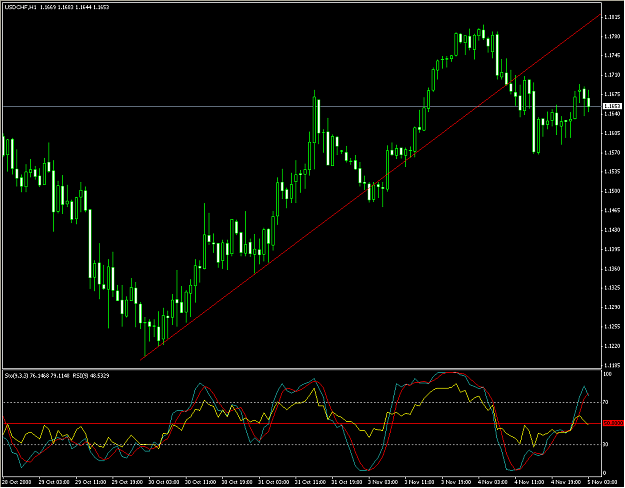
Task: Click the current price label 1.1653
Action: click(x=612, y=106)
